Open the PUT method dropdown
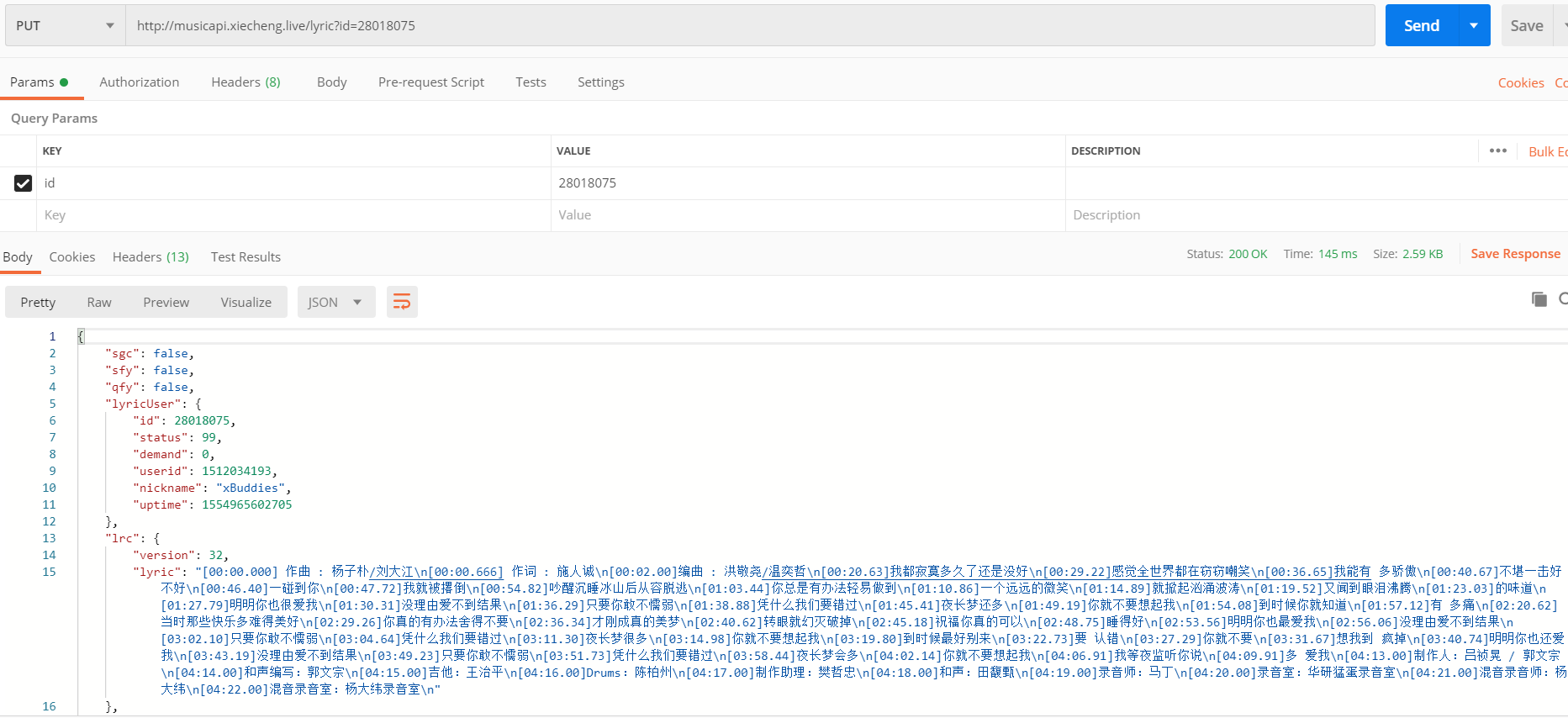The image size is (1568, 718). point(66,25)
